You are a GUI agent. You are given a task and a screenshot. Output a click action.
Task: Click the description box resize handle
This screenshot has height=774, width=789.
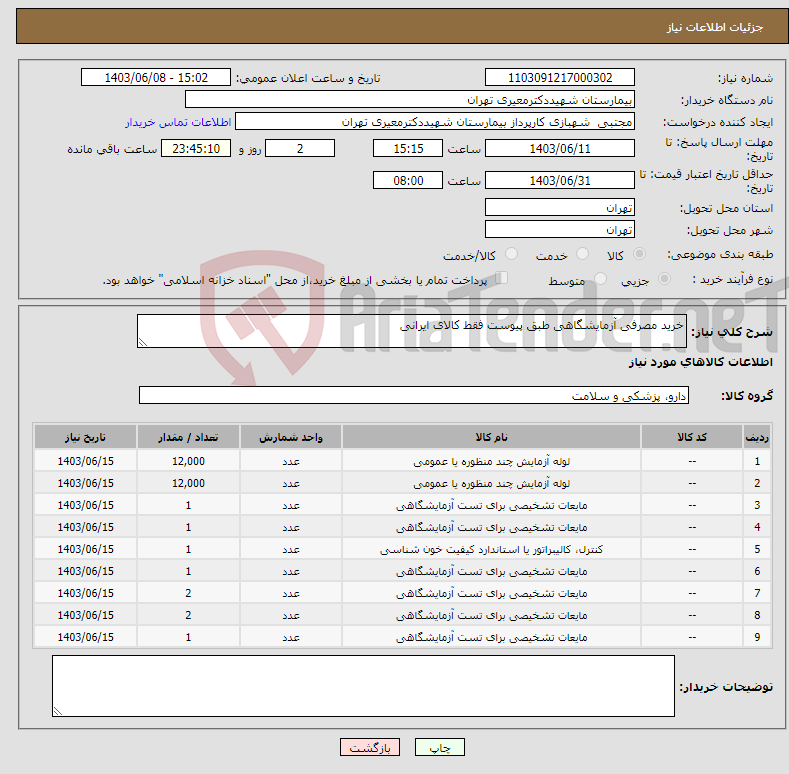(143, 342)
